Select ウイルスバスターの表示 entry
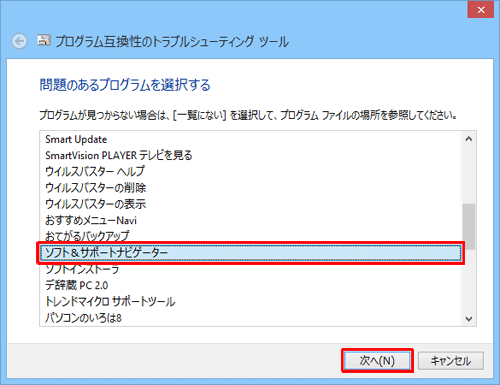The image size is (500, 385). pyautogui.click(x=251, y=204)
